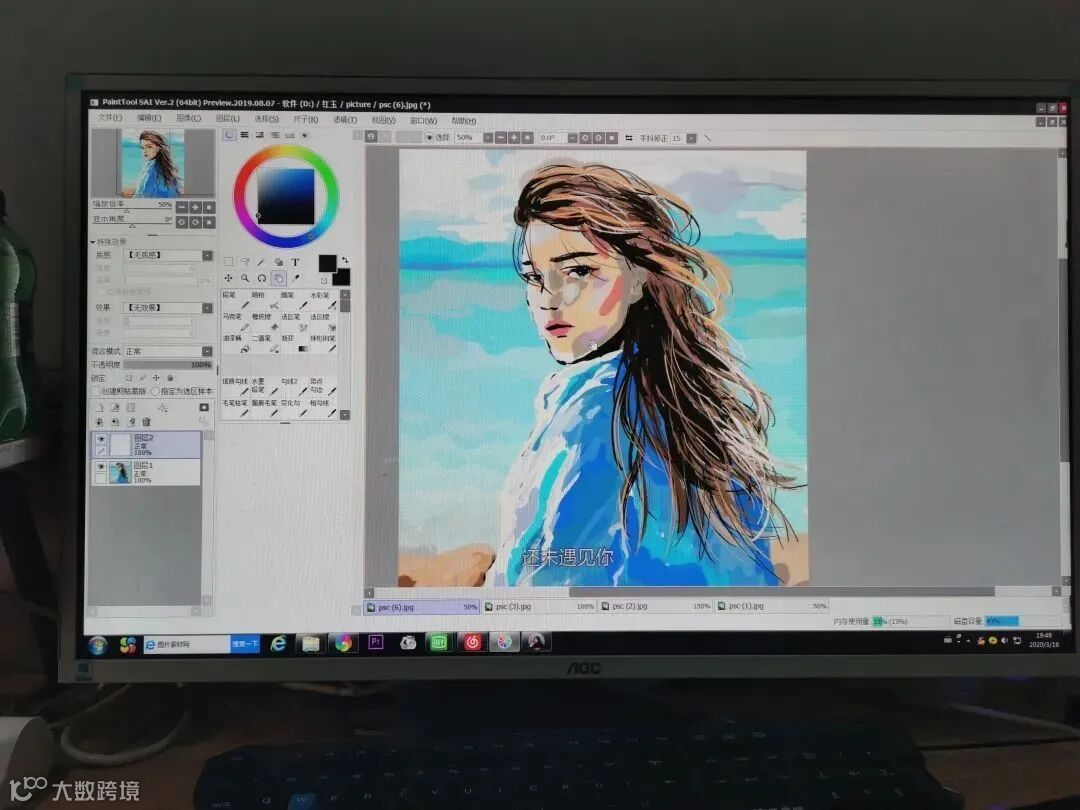
Task: Enable the 指定为选区样本 radio option
Action: point(155,391)
